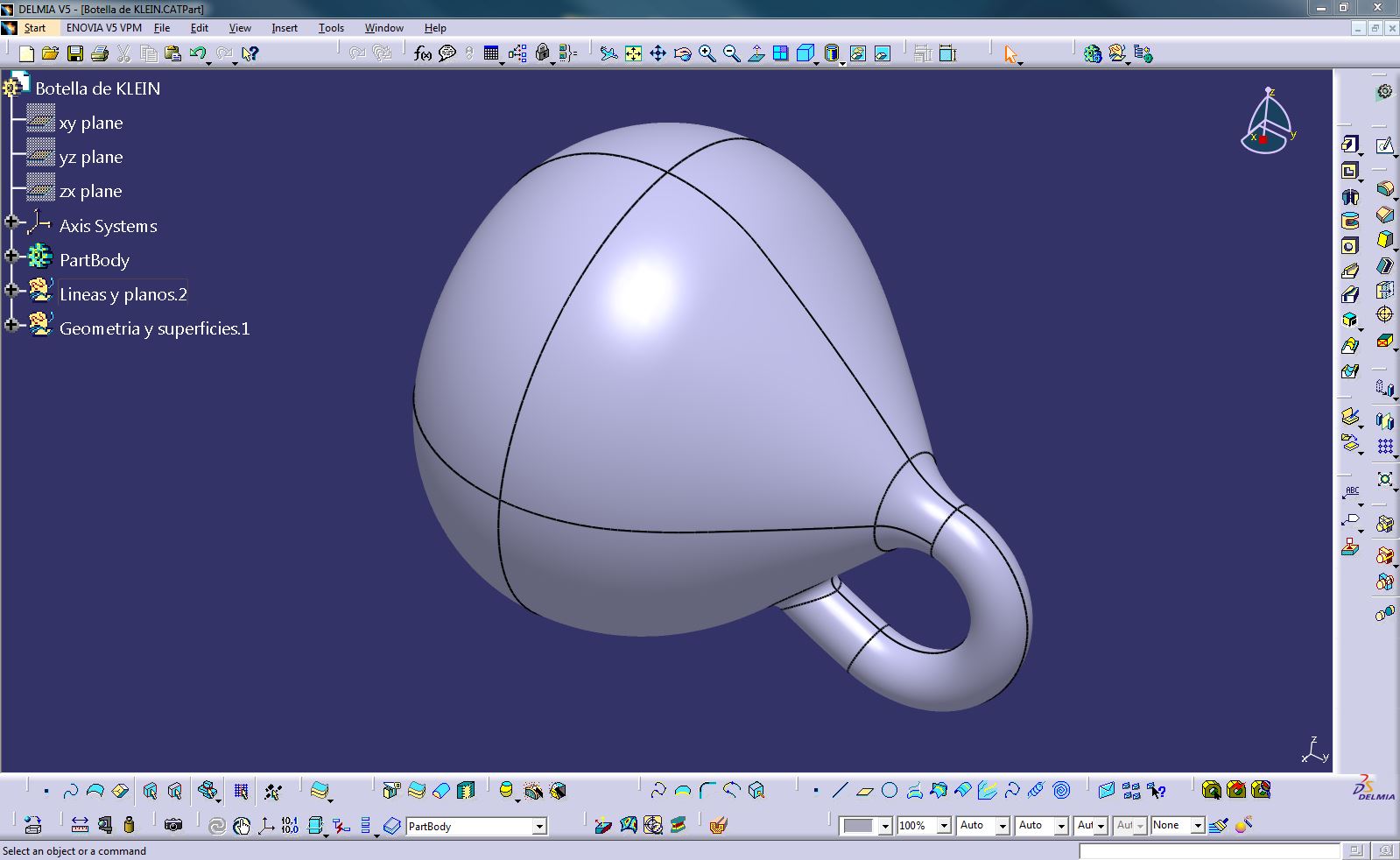Click the Print icon
Viewport: 1400px width, 860px height.
click(x=99, y=53)
